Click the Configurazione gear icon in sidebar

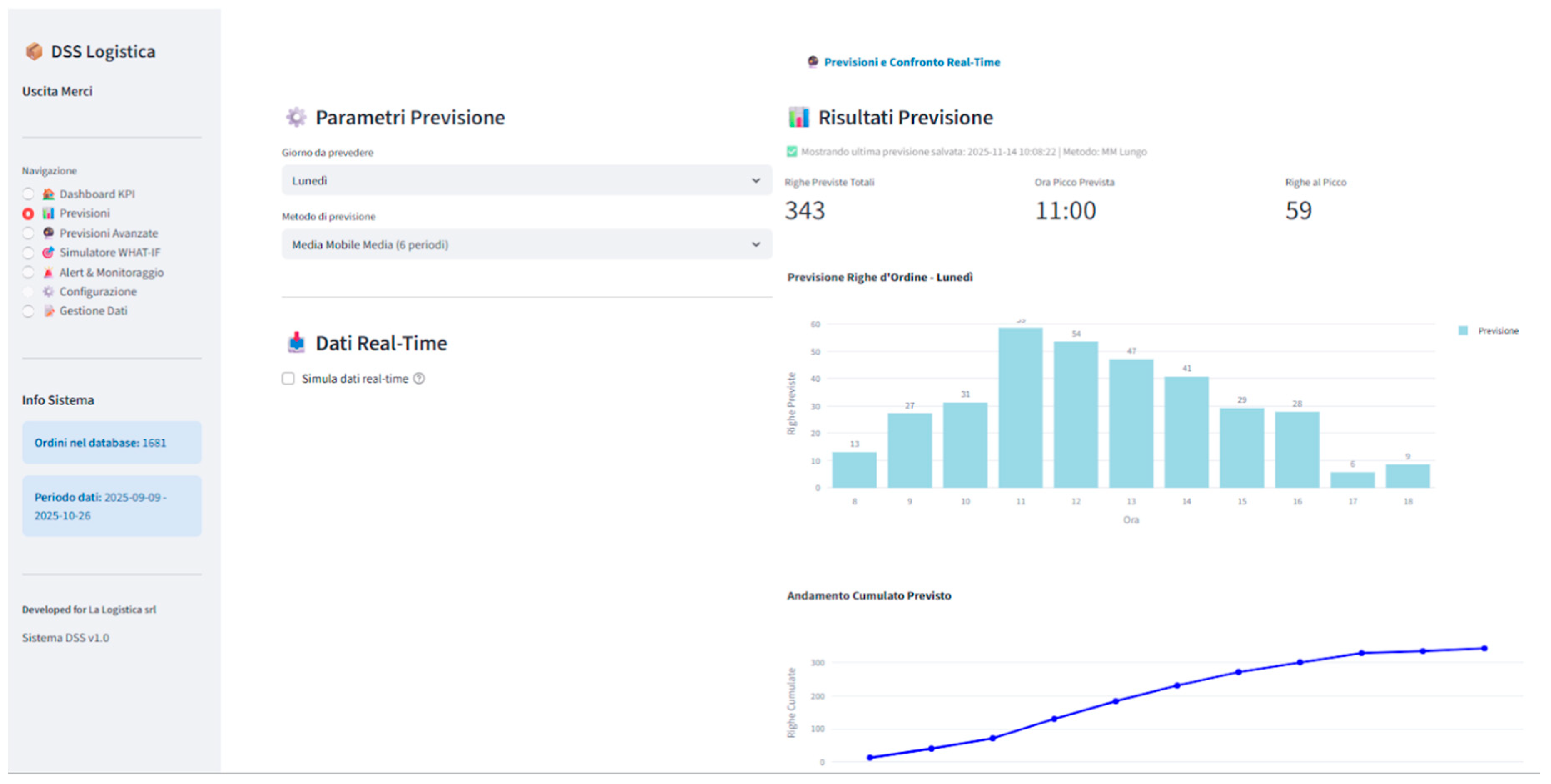pyautogui.click(x=48, y=291)
